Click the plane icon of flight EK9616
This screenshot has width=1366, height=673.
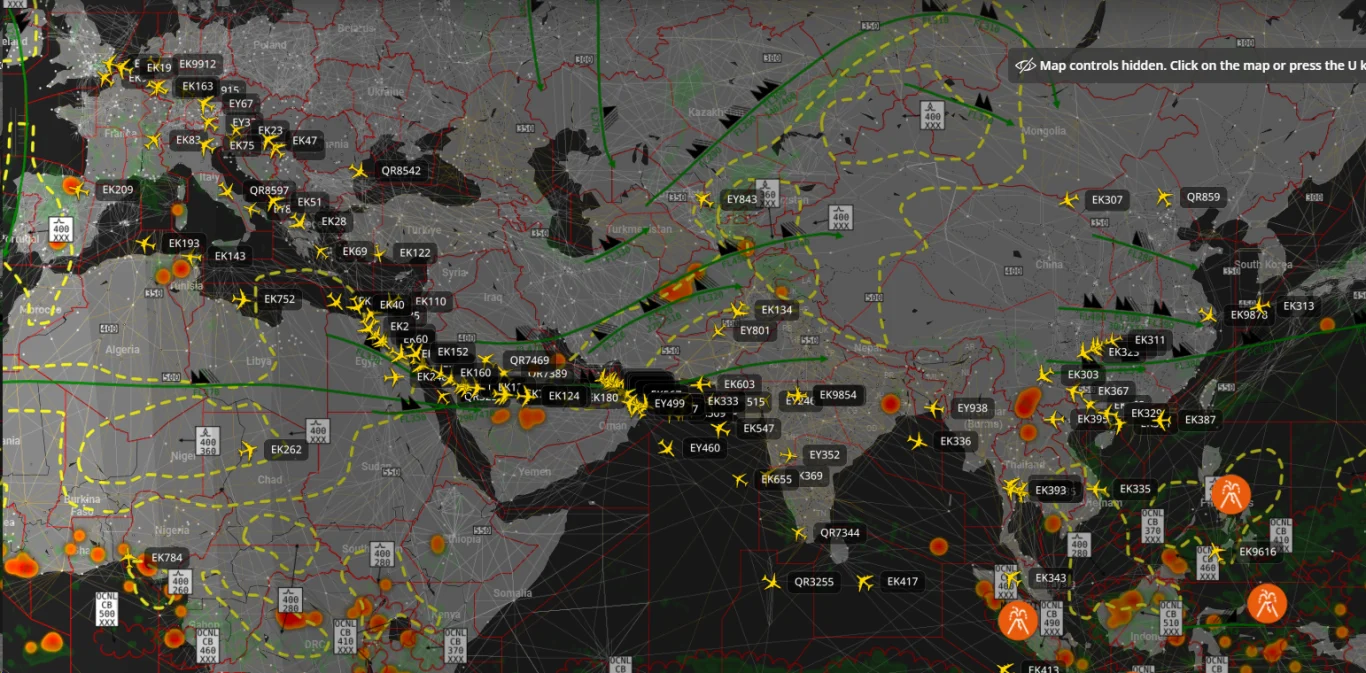click(x=1216, y=552)
